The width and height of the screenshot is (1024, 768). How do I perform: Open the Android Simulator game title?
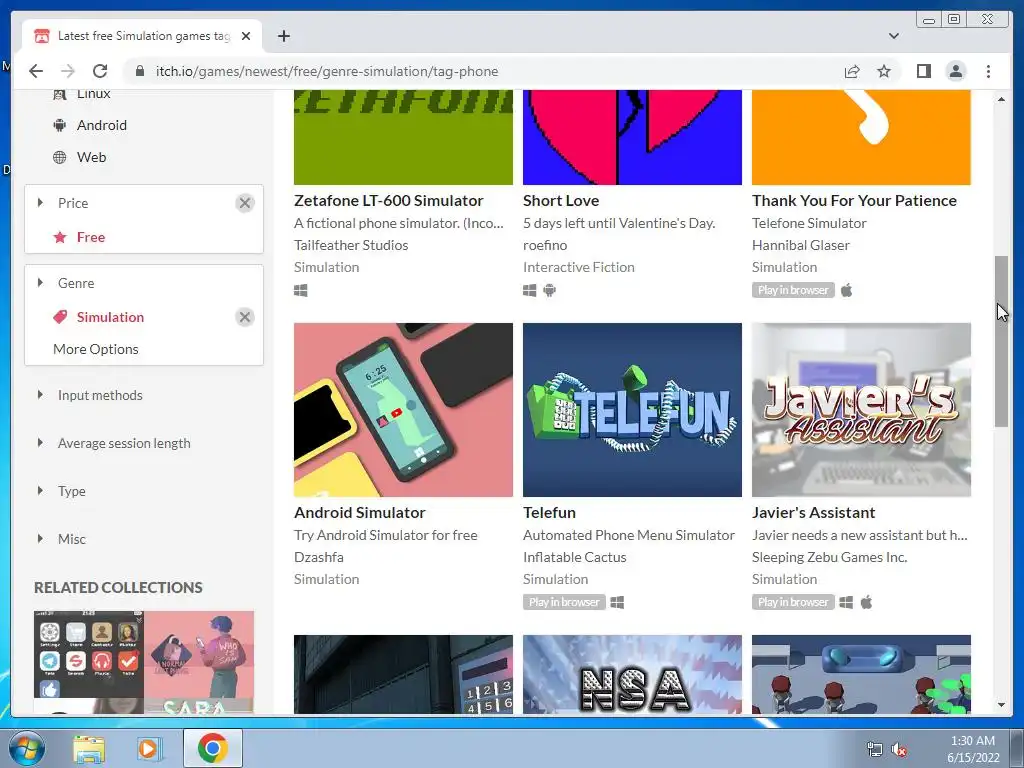coord(360,513)
